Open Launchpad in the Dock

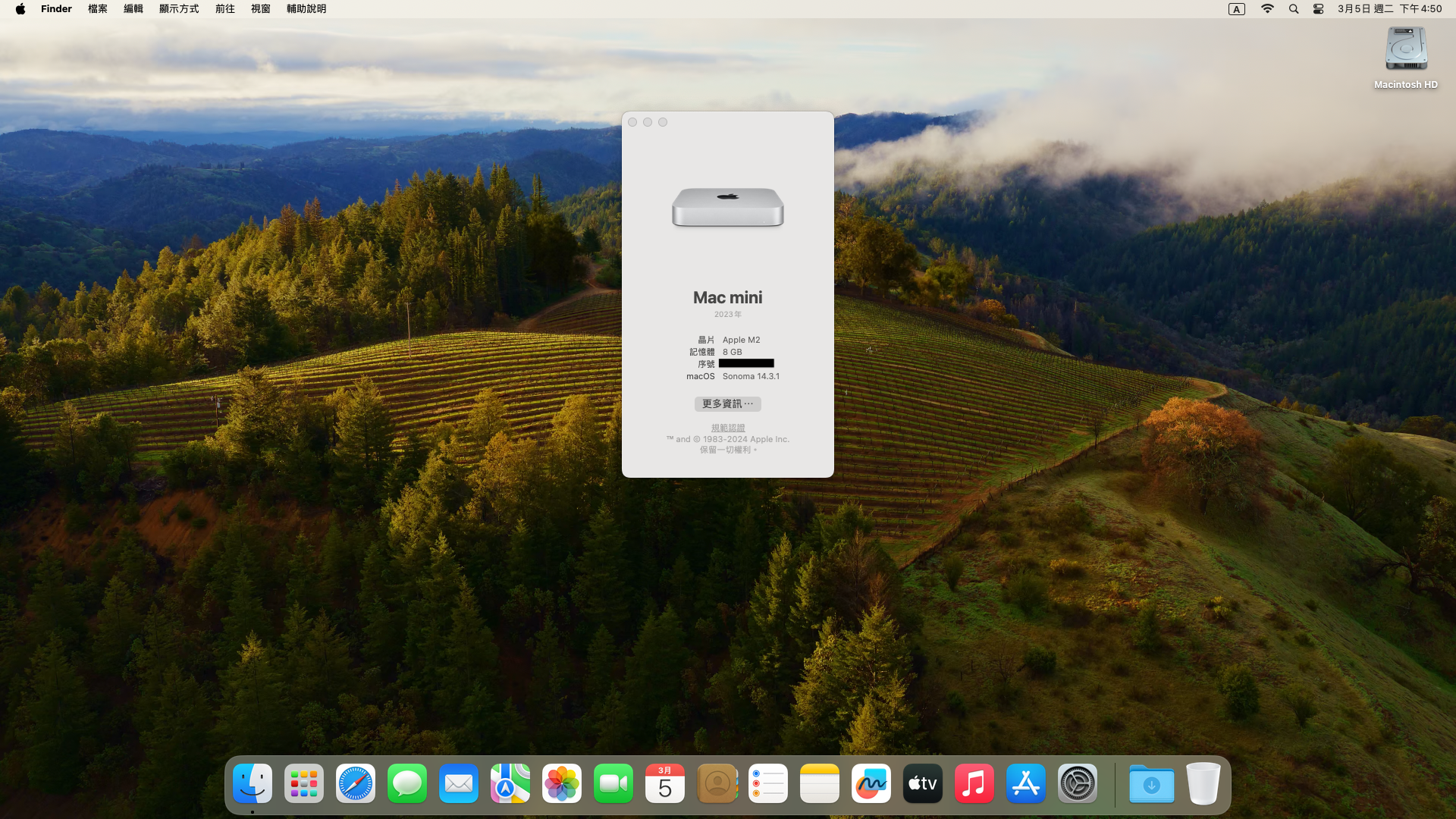(304, 783)
